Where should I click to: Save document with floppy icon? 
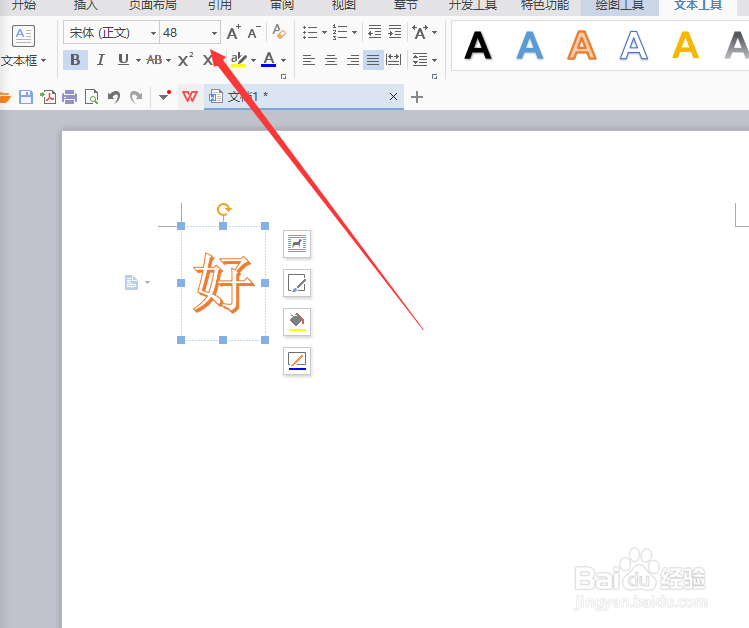26,97
